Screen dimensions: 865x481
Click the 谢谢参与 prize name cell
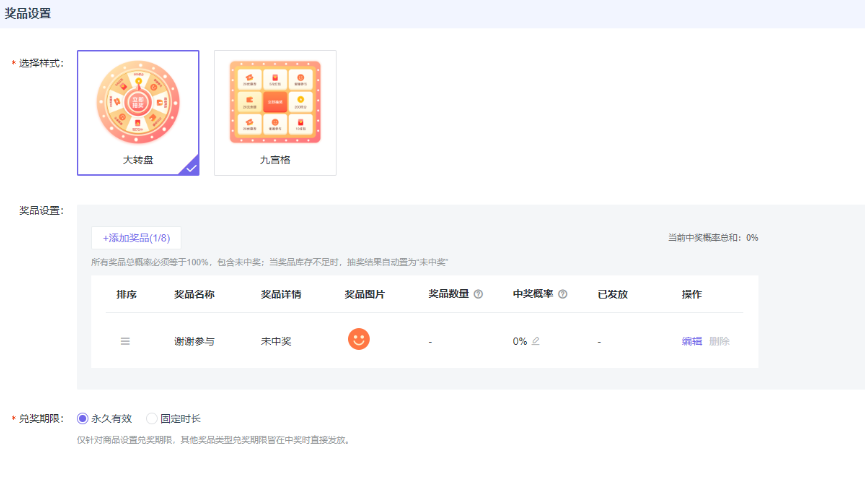194,341
